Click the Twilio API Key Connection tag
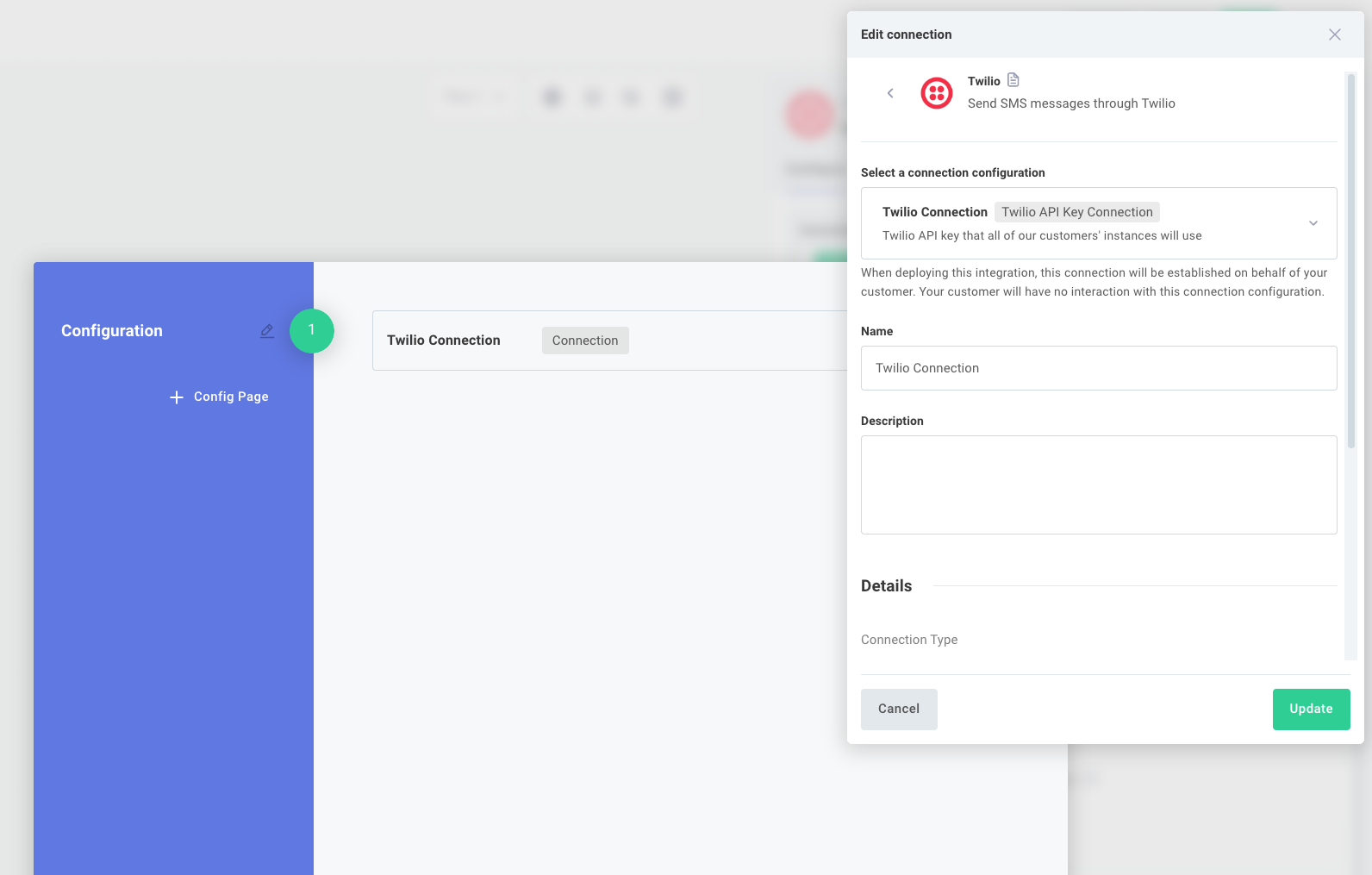Screen dimensions: 1372x875 point(1076,212)
